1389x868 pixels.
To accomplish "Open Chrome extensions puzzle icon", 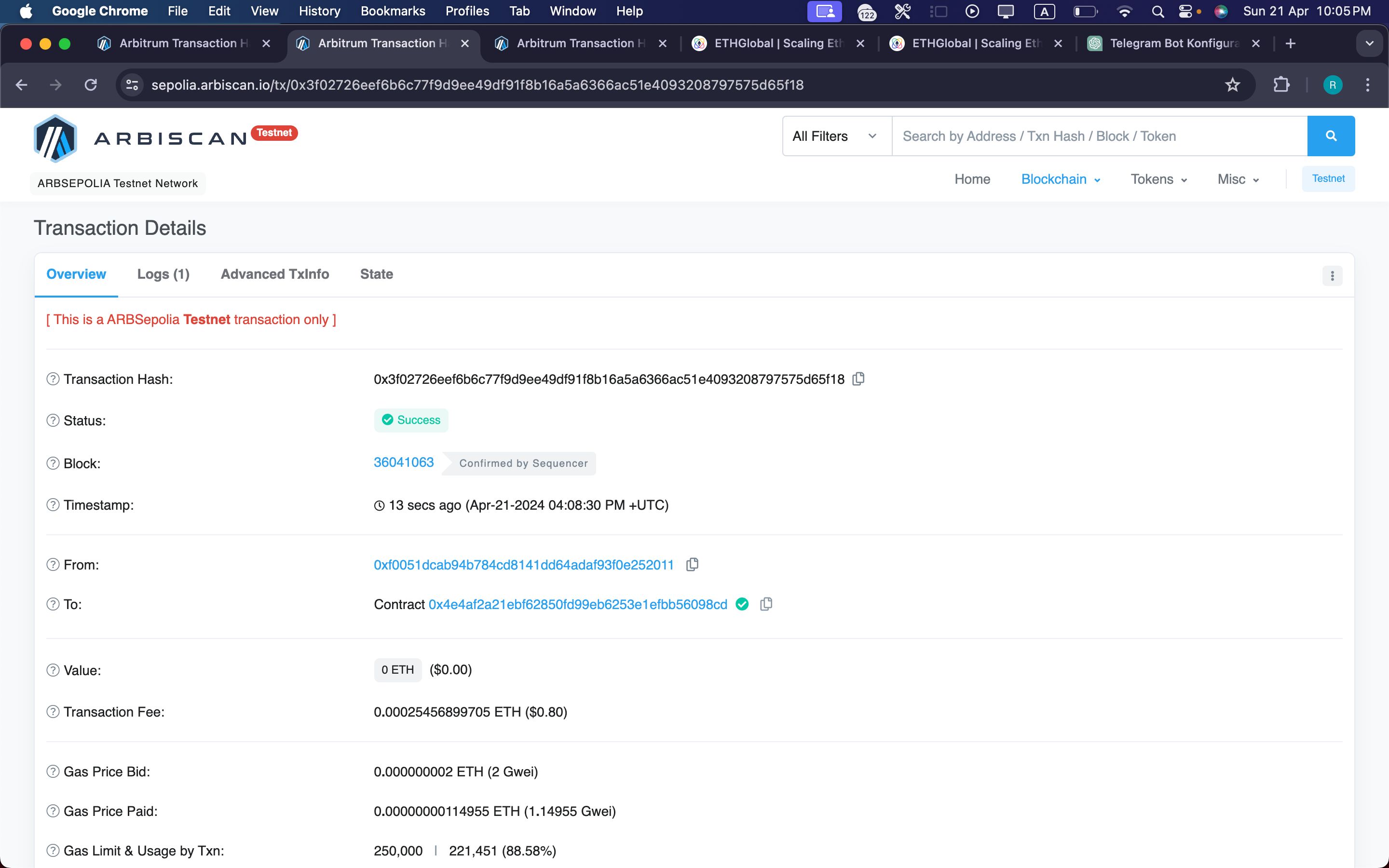I will click(1281, 85).
